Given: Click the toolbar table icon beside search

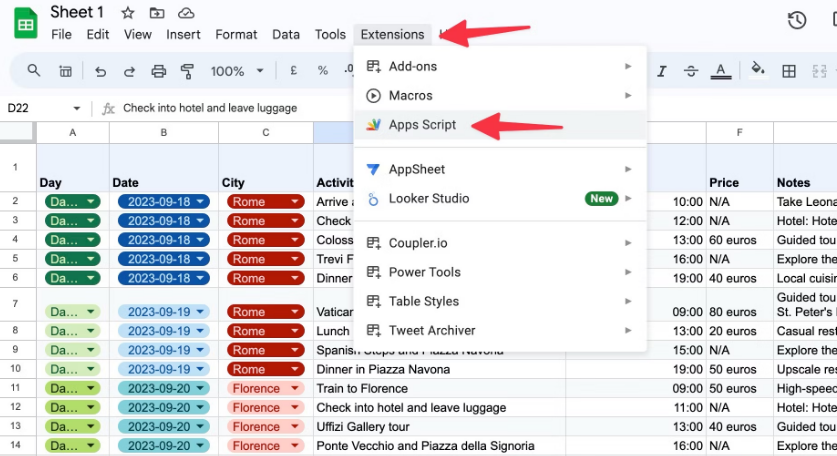Looking at the screenshot, I should [65, 71].
